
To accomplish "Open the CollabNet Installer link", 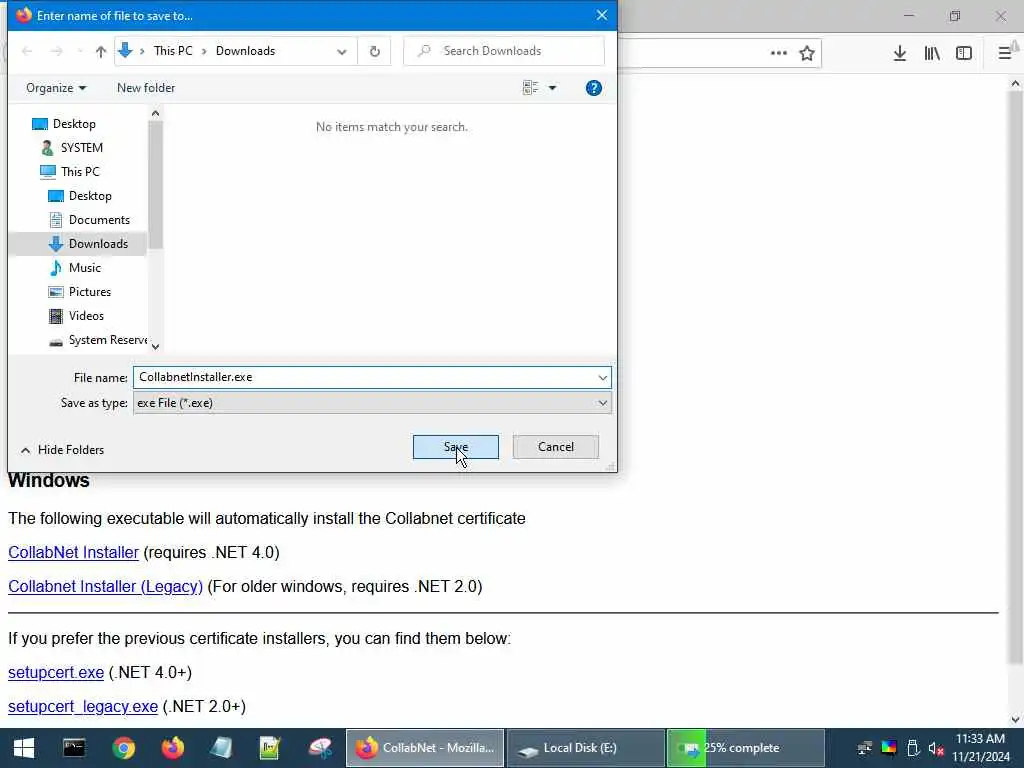I will tap(73, 552).
